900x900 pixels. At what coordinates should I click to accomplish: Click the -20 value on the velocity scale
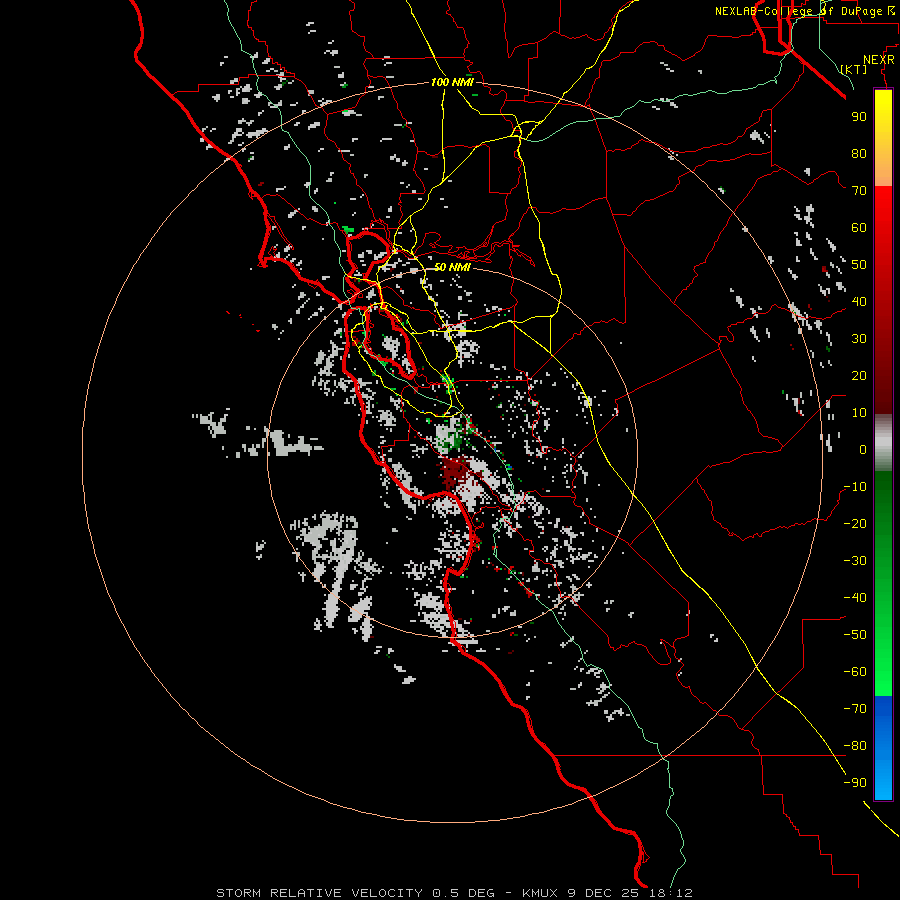(x=855, y=524)
